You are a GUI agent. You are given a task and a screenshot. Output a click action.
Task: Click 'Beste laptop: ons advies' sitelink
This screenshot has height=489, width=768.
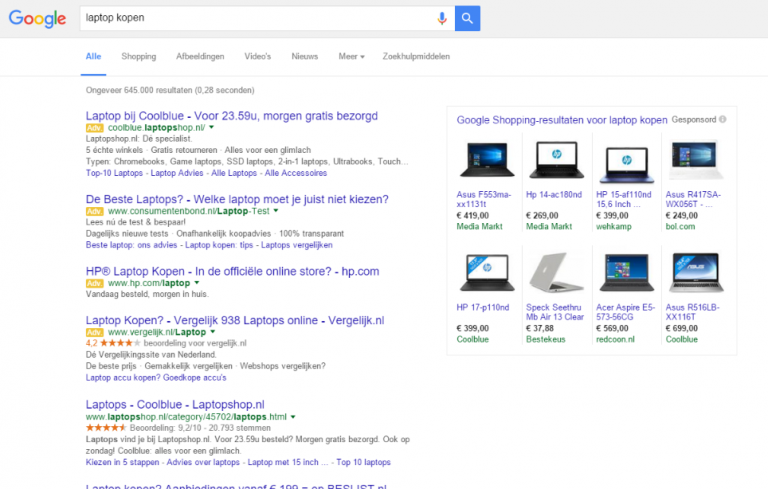click(x=131, y=245)
